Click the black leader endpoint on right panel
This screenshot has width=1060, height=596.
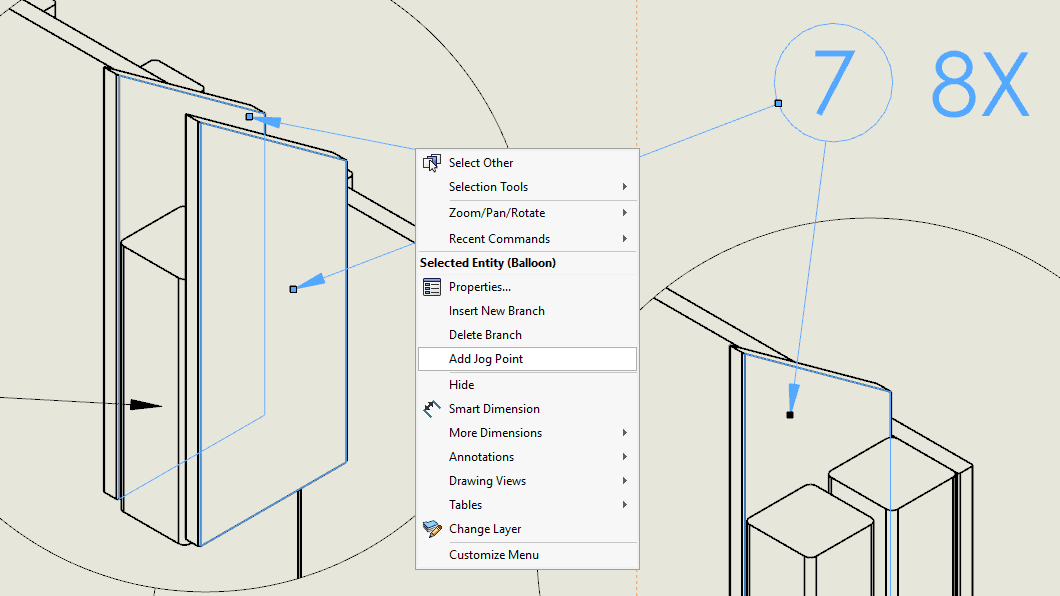[x=790, y=414]
